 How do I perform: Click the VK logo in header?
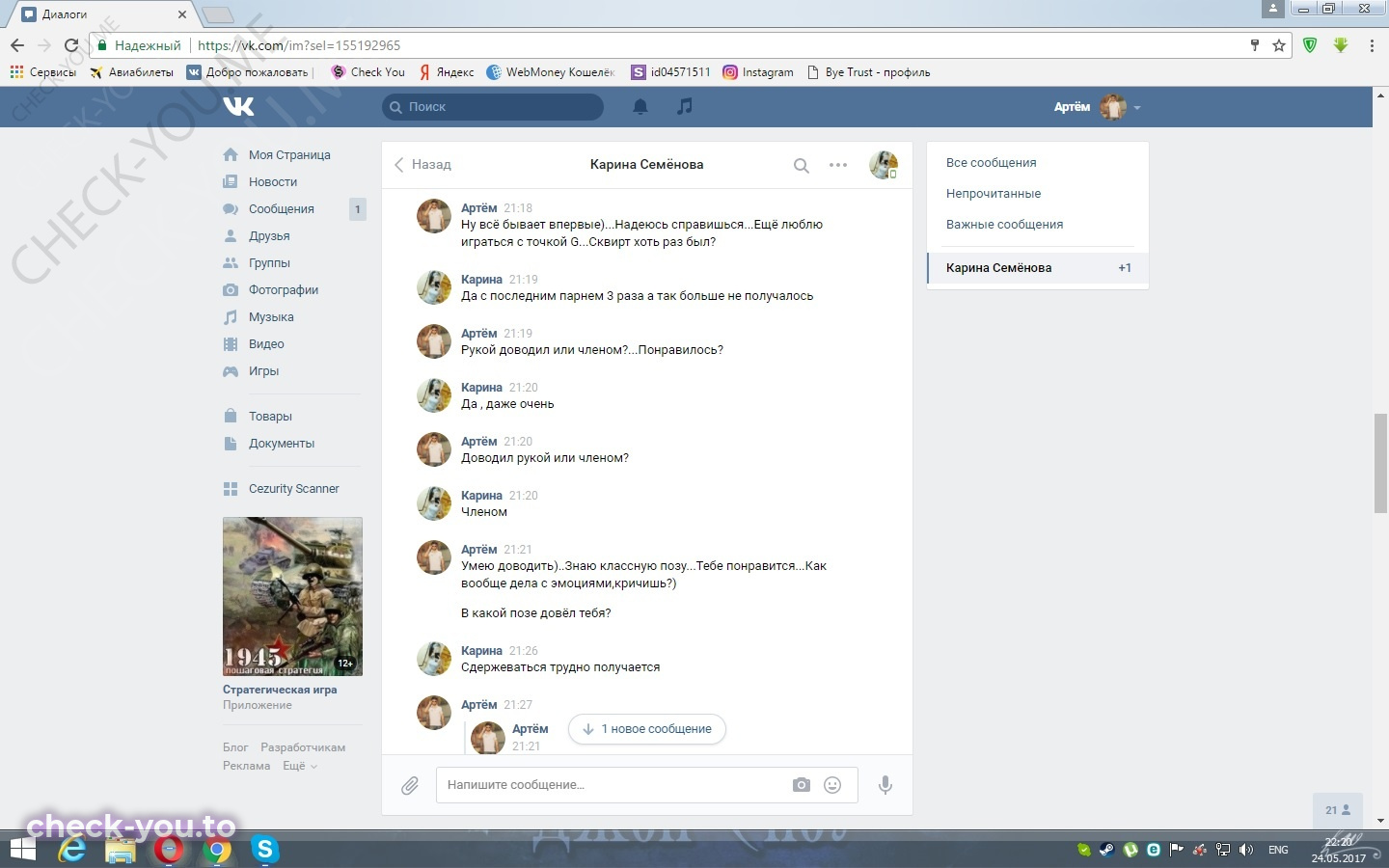(238, 106)
